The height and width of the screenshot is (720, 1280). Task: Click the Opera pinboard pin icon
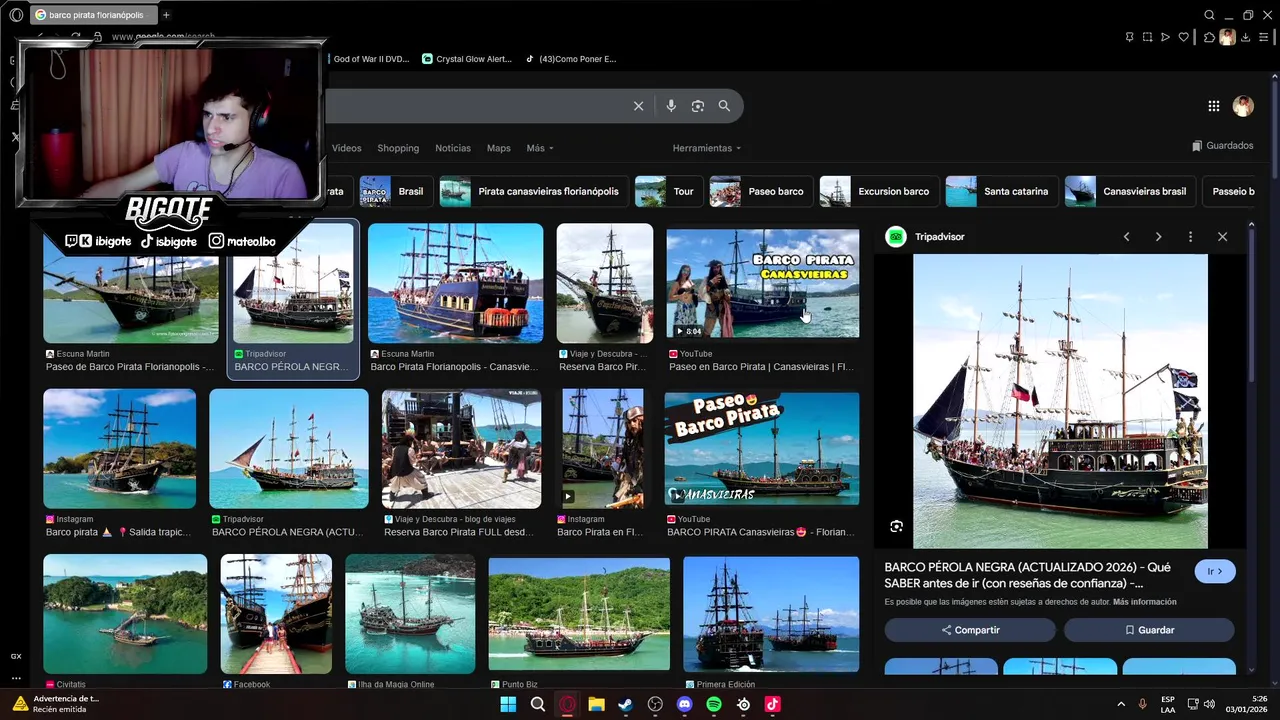(1129, 37)
